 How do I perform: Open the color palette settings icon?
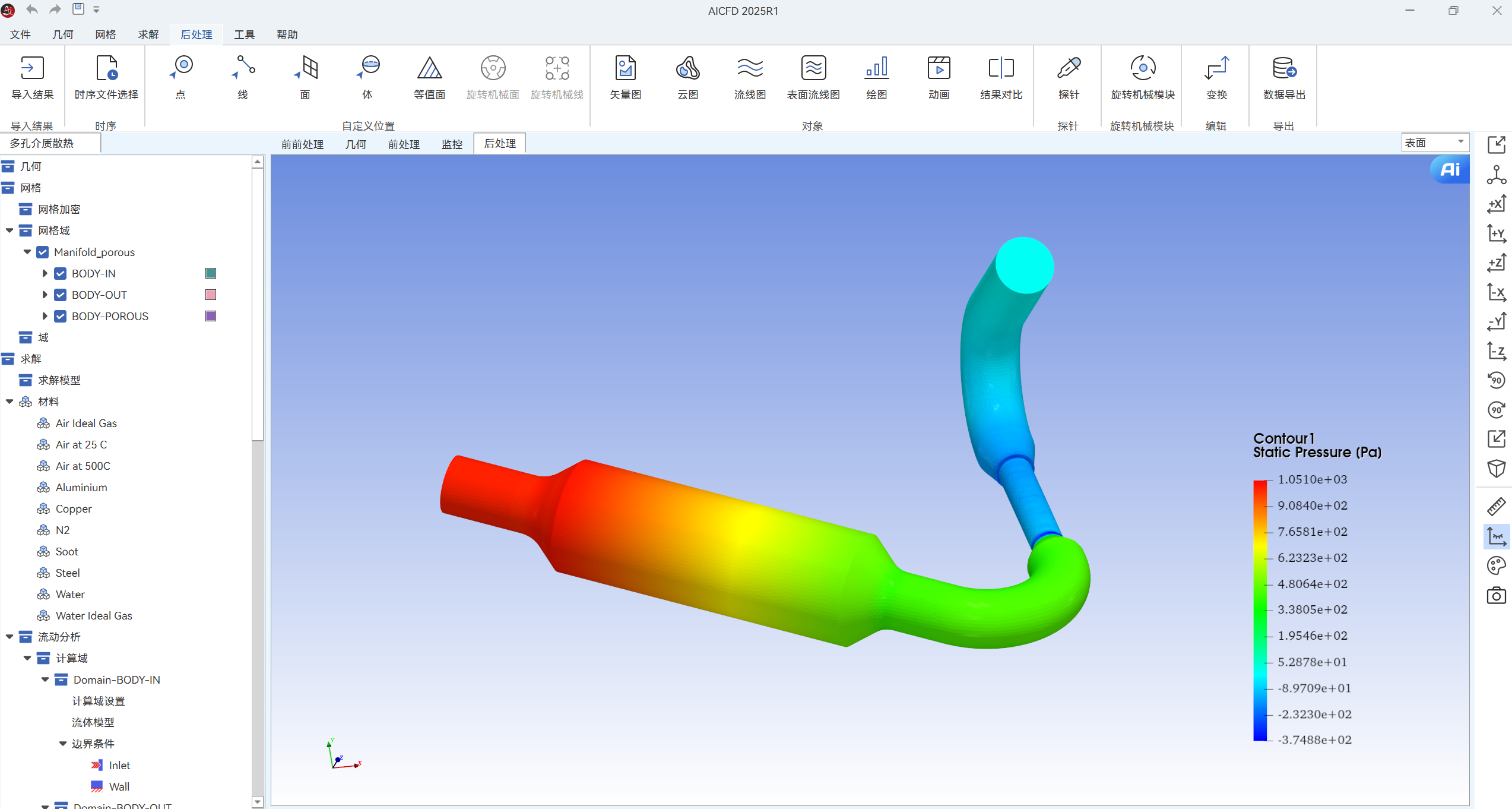(x=1497, y=565)
